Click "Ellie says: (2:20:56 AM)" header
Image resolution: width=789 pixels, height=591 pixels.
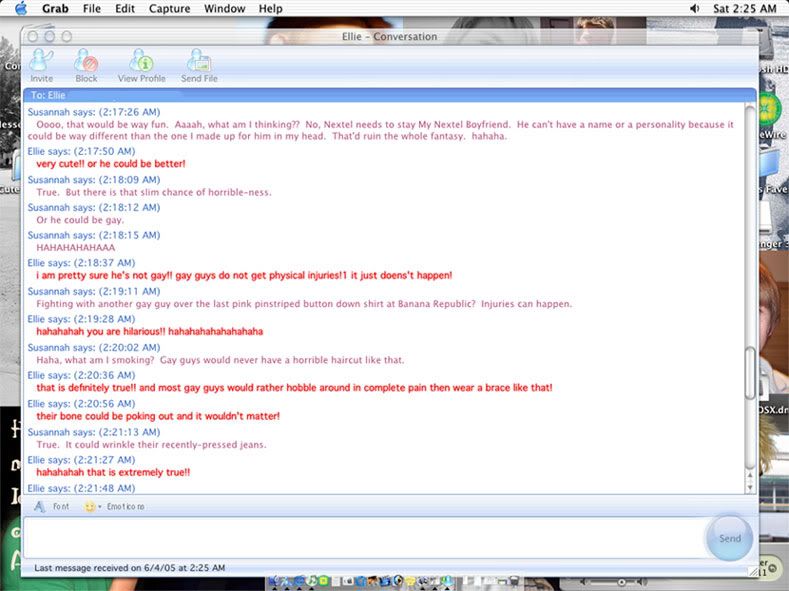coord(81,404)
